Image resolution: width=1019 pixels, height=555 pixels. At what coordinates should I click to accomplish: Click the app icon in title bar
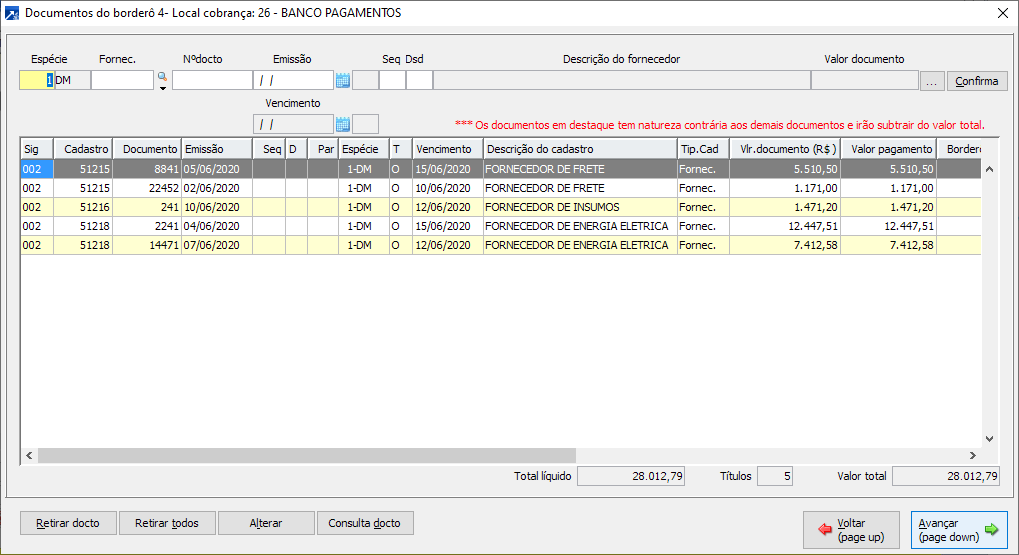[11, 13]
